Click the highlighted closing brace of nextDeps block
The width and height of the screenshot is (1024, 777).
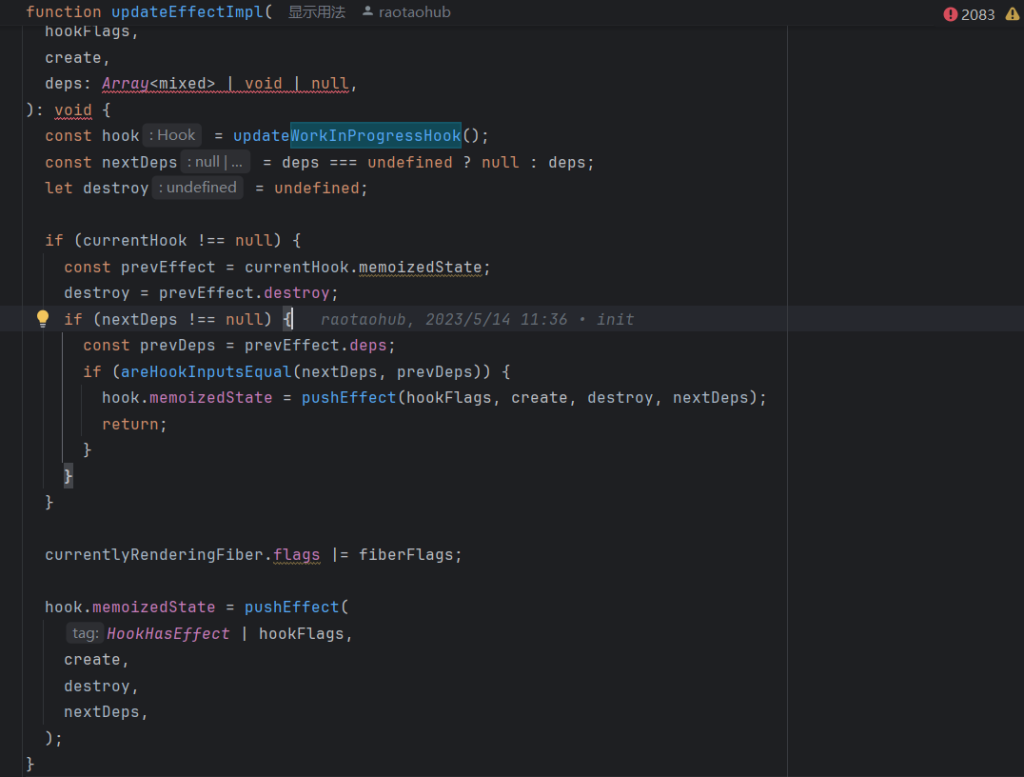(68, 476)
